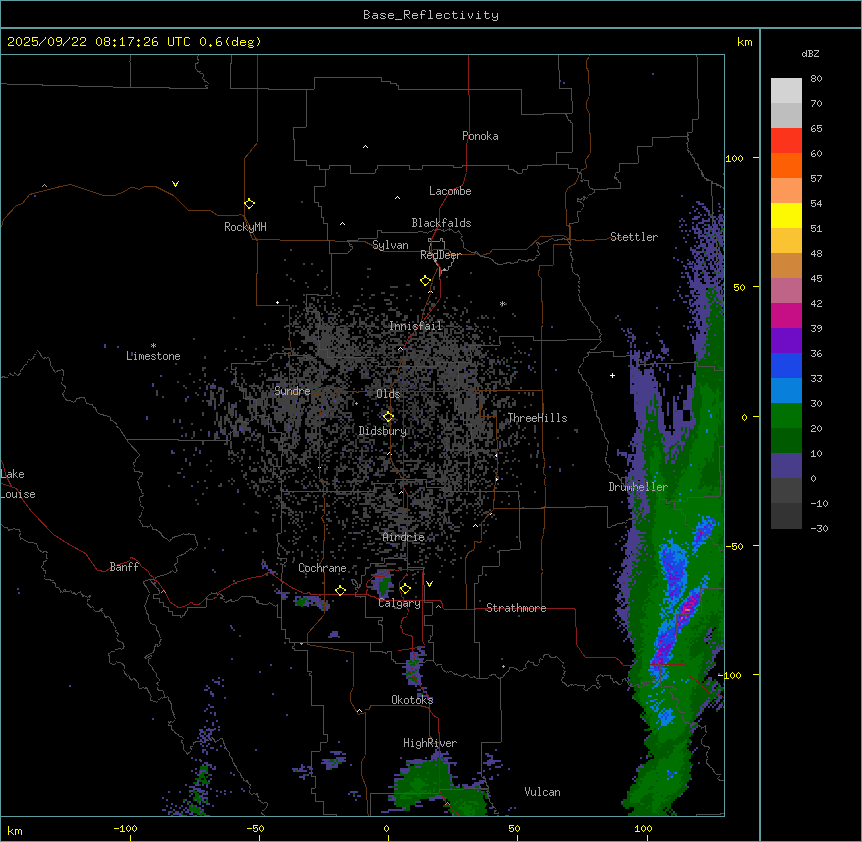Select the Ponoka town label
The image size is (862, 842).
tap(480, 136)
